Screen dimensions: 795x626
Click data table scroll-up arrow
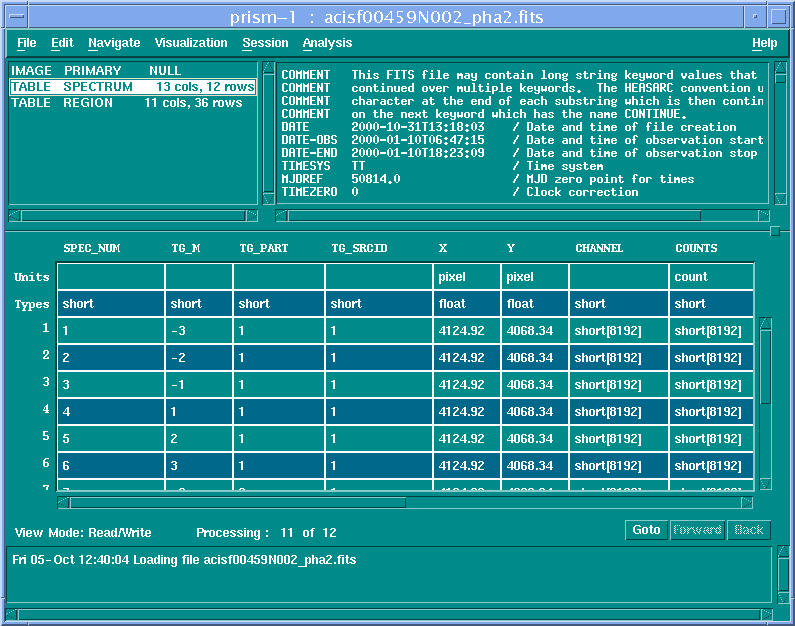(x=766, y=323)
